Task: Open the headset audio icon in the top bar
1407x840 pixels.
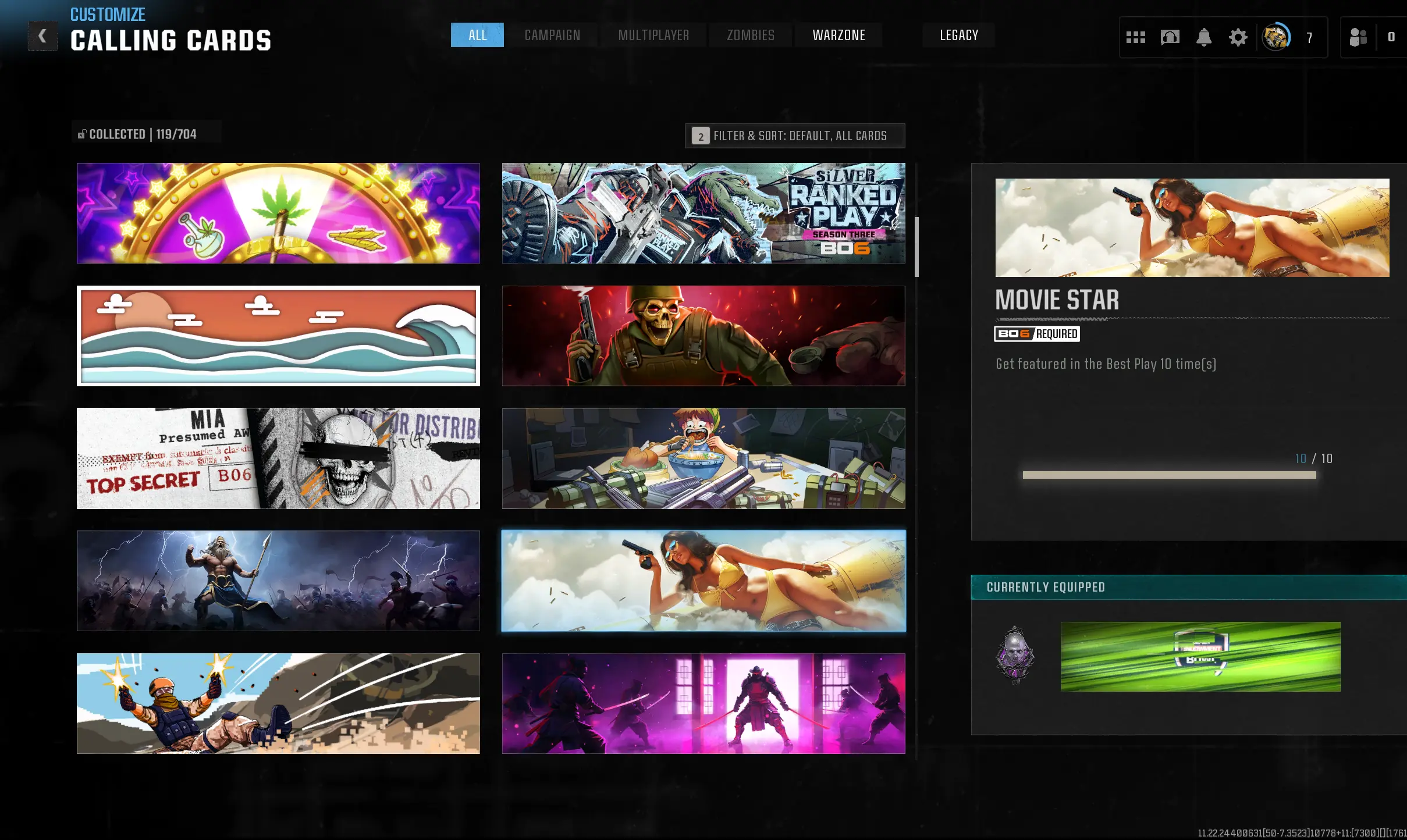Action: point(1170,38)
